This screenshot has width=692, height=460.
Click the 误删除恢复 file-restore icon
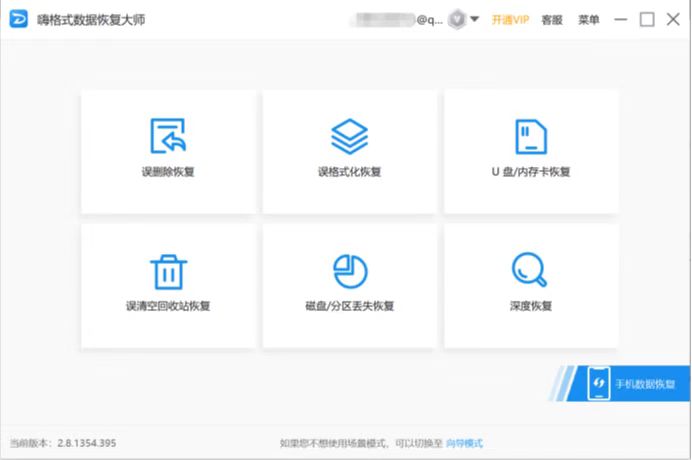pos(168,135)
